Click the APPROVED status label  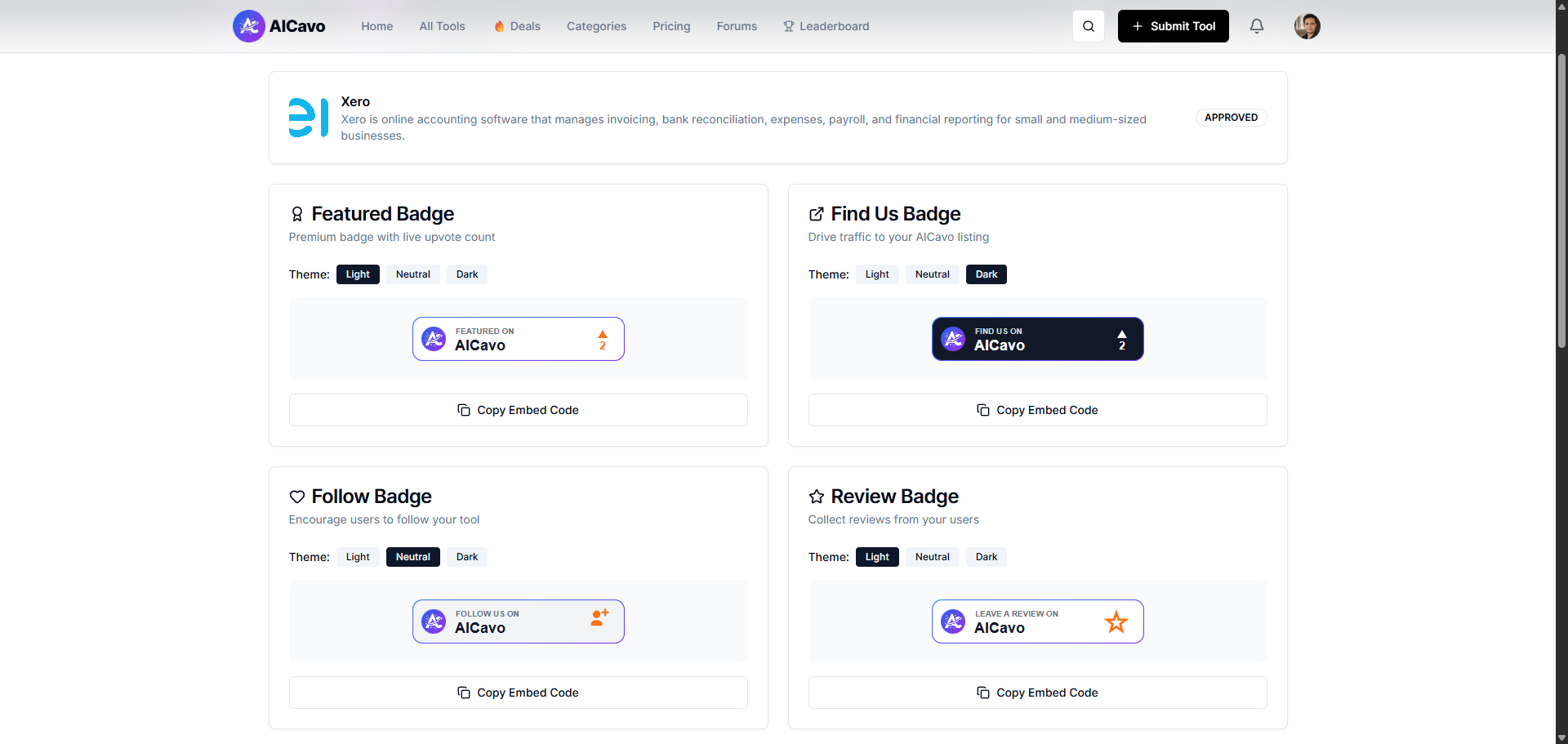tap(1232, 118)
